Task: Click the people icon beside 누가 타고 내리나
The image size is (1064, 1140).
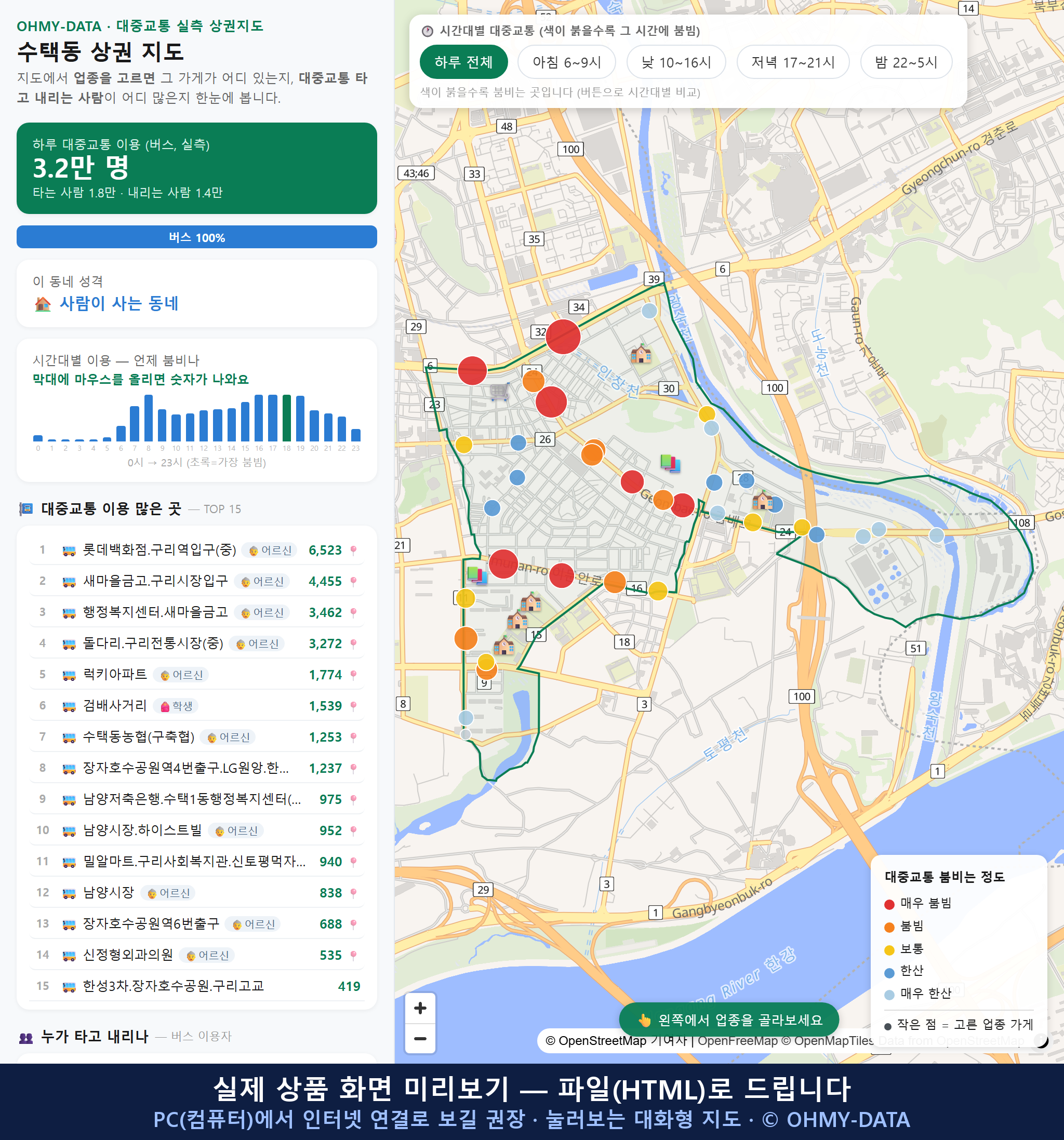Action: (x=26, y=1037)
